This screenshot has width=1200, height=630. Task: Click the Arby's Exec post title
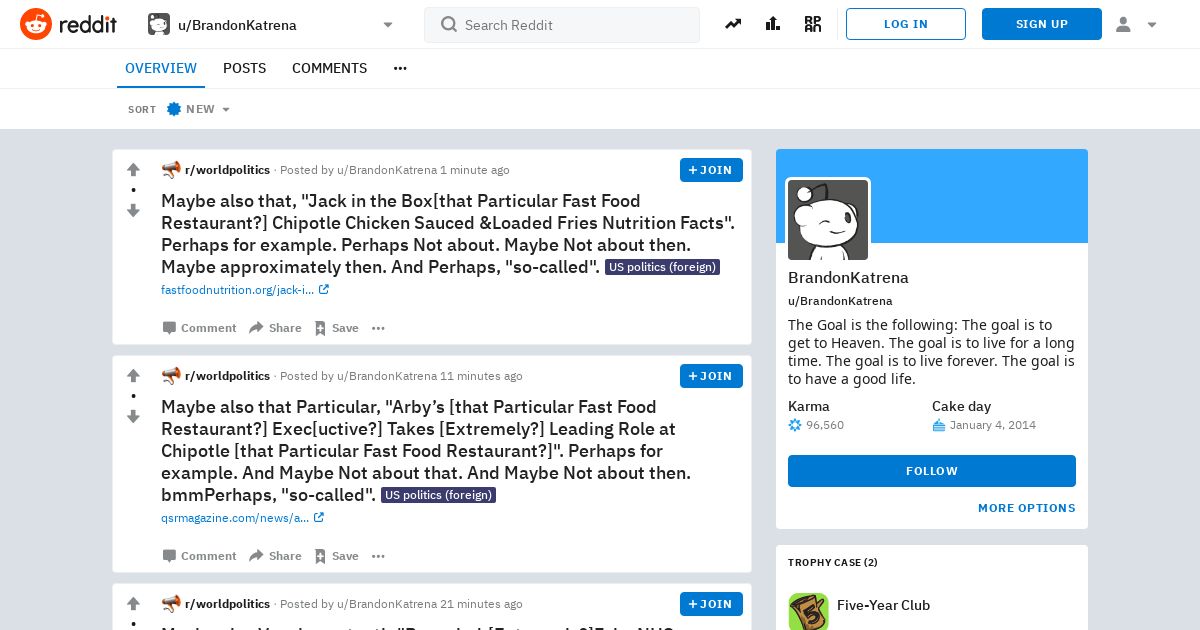click(x=426, y=450)
